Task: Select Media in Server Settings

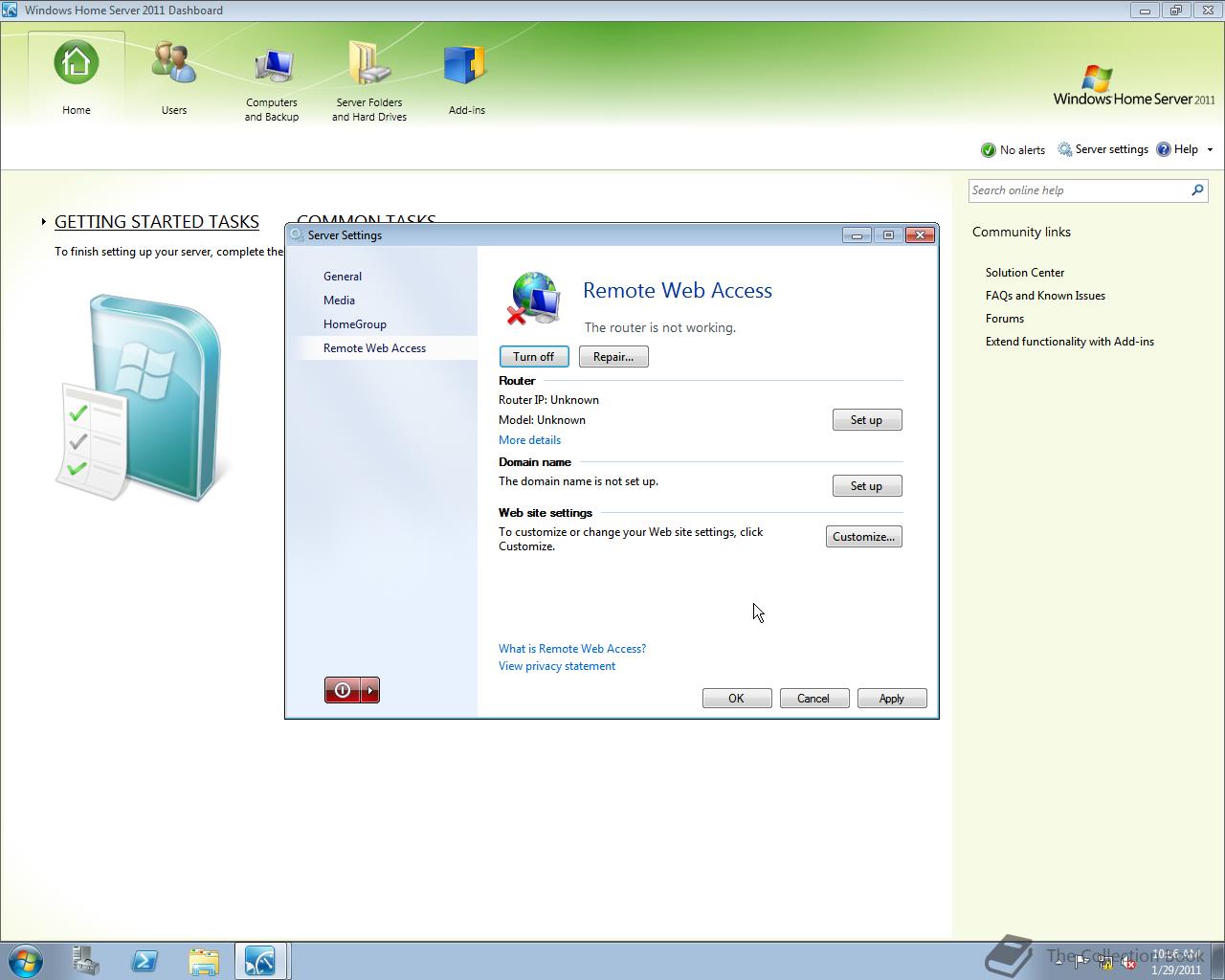Action: tap(339, 301)
